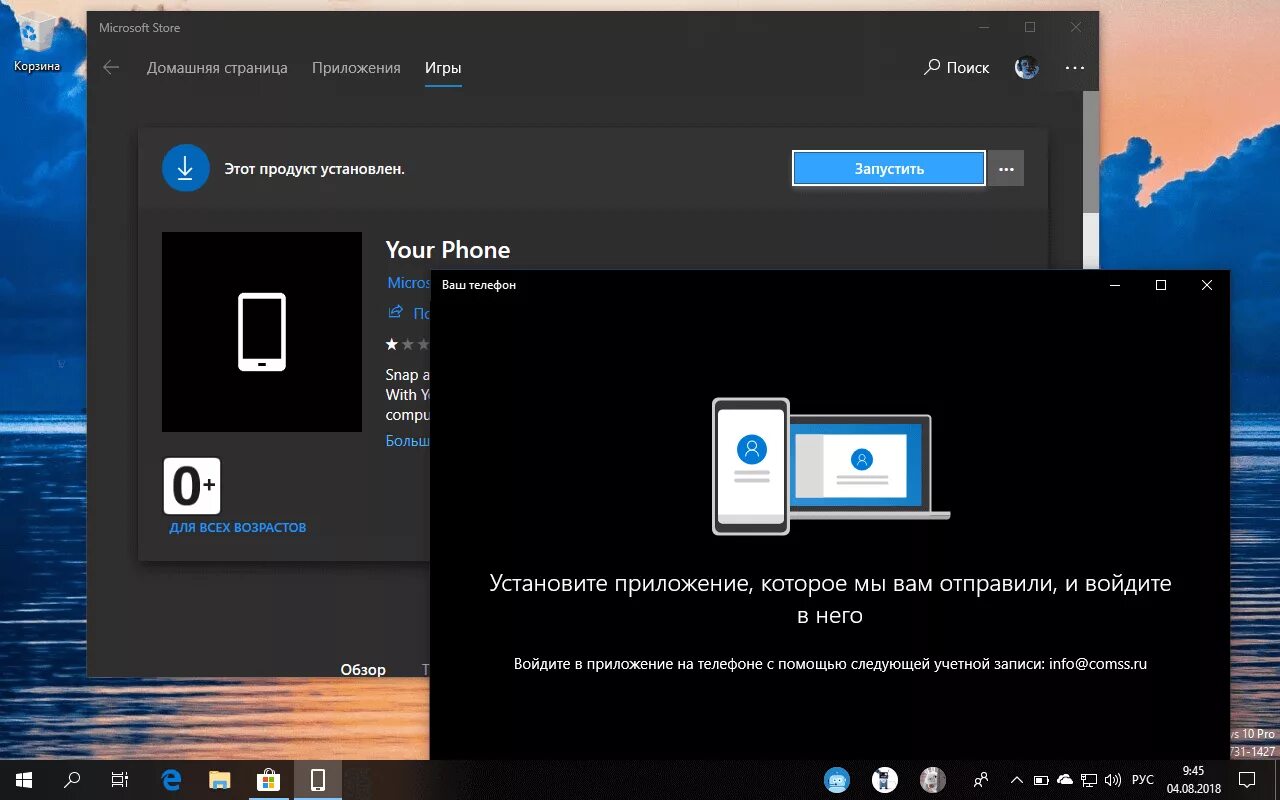Click the 0+ age rating badge

(x=192, y=486)
